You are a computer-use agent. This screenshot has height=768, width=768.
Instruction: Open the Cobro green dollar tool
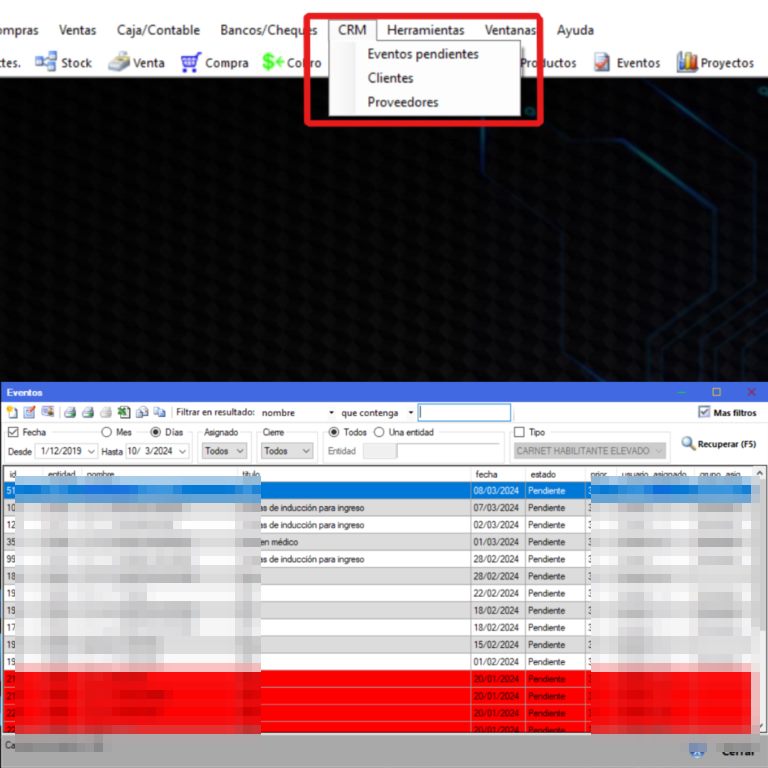click(292, 63)
